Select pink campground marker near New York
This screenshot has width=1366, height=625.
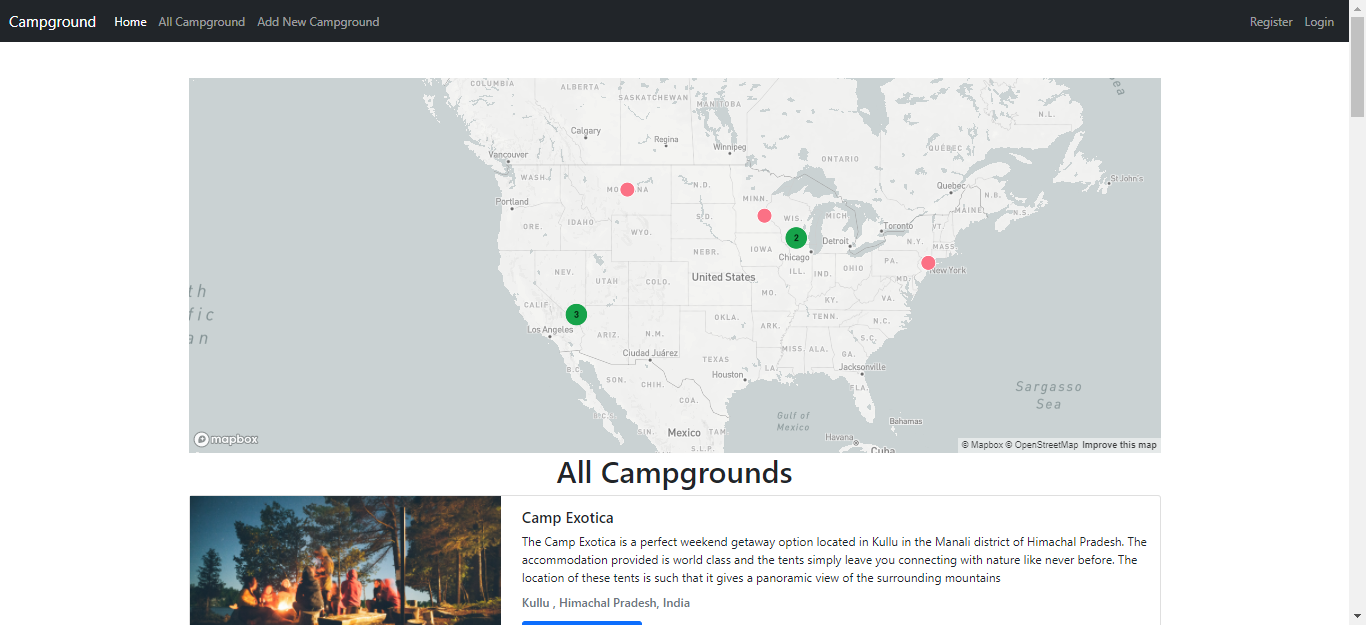coord(928,263)
